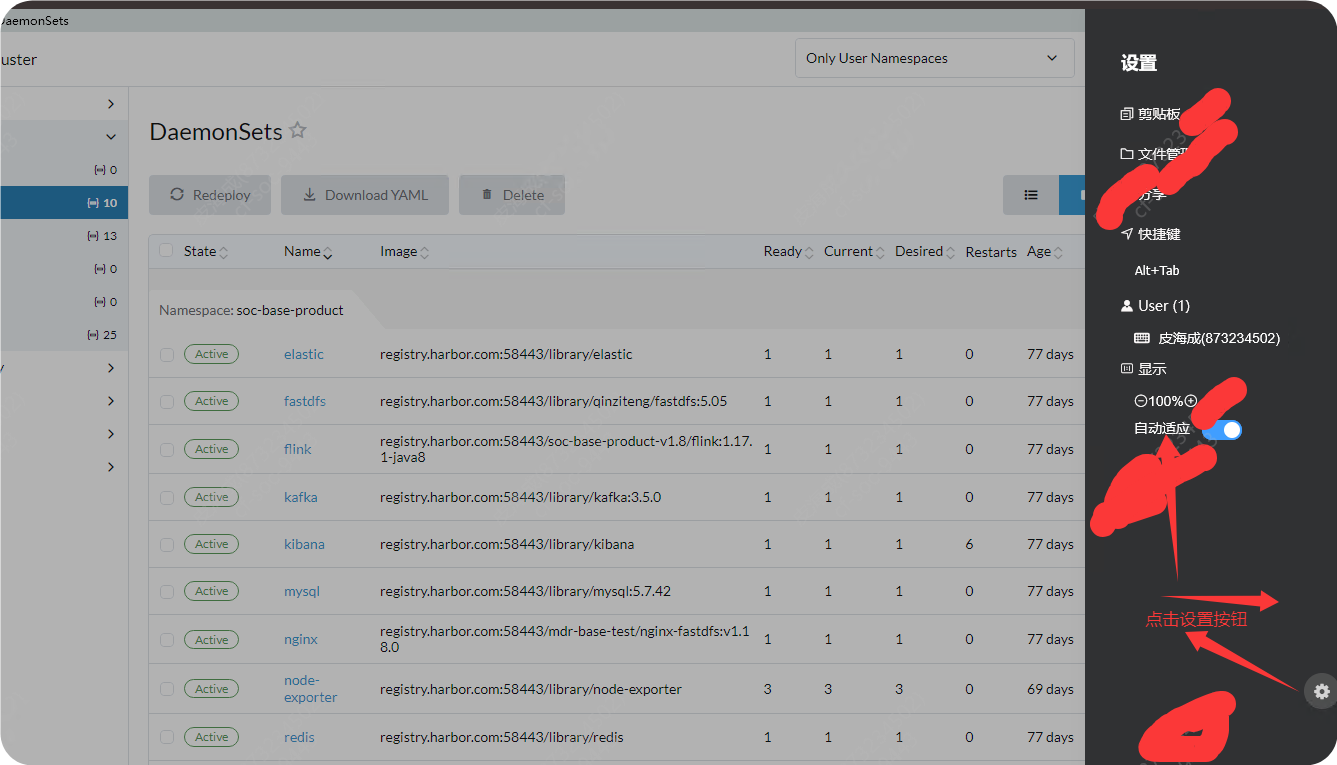This screenshot has width=1337, height=765.
Task: Click the Download YAML button
Action: click(x=365, y=195)
